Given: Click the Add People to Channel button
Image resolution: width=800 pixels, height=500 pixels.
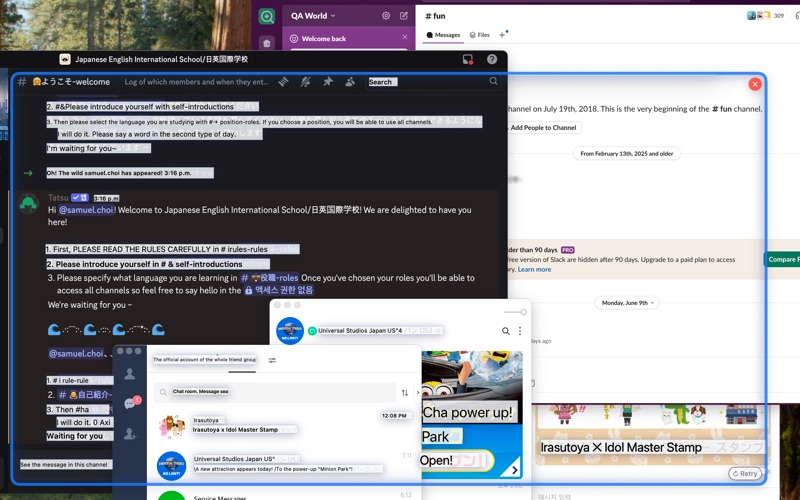Looking at the screenshot, I should click(543, 128).
